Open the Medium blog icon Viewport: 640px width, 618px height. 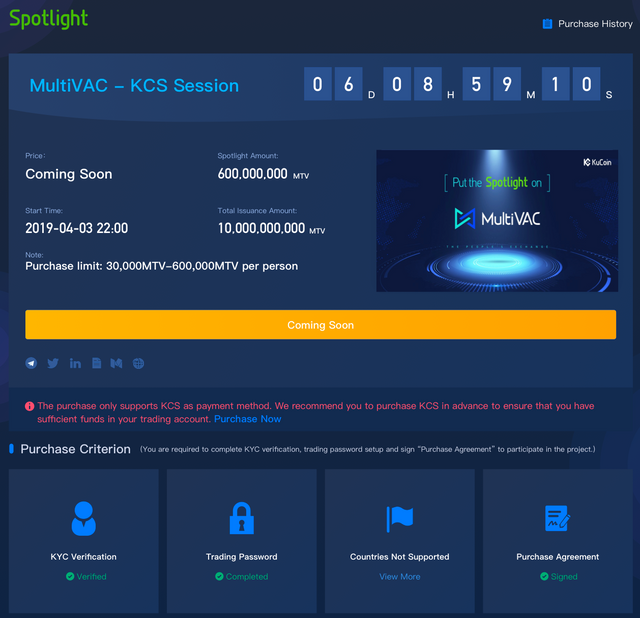(x=116, y=363)
